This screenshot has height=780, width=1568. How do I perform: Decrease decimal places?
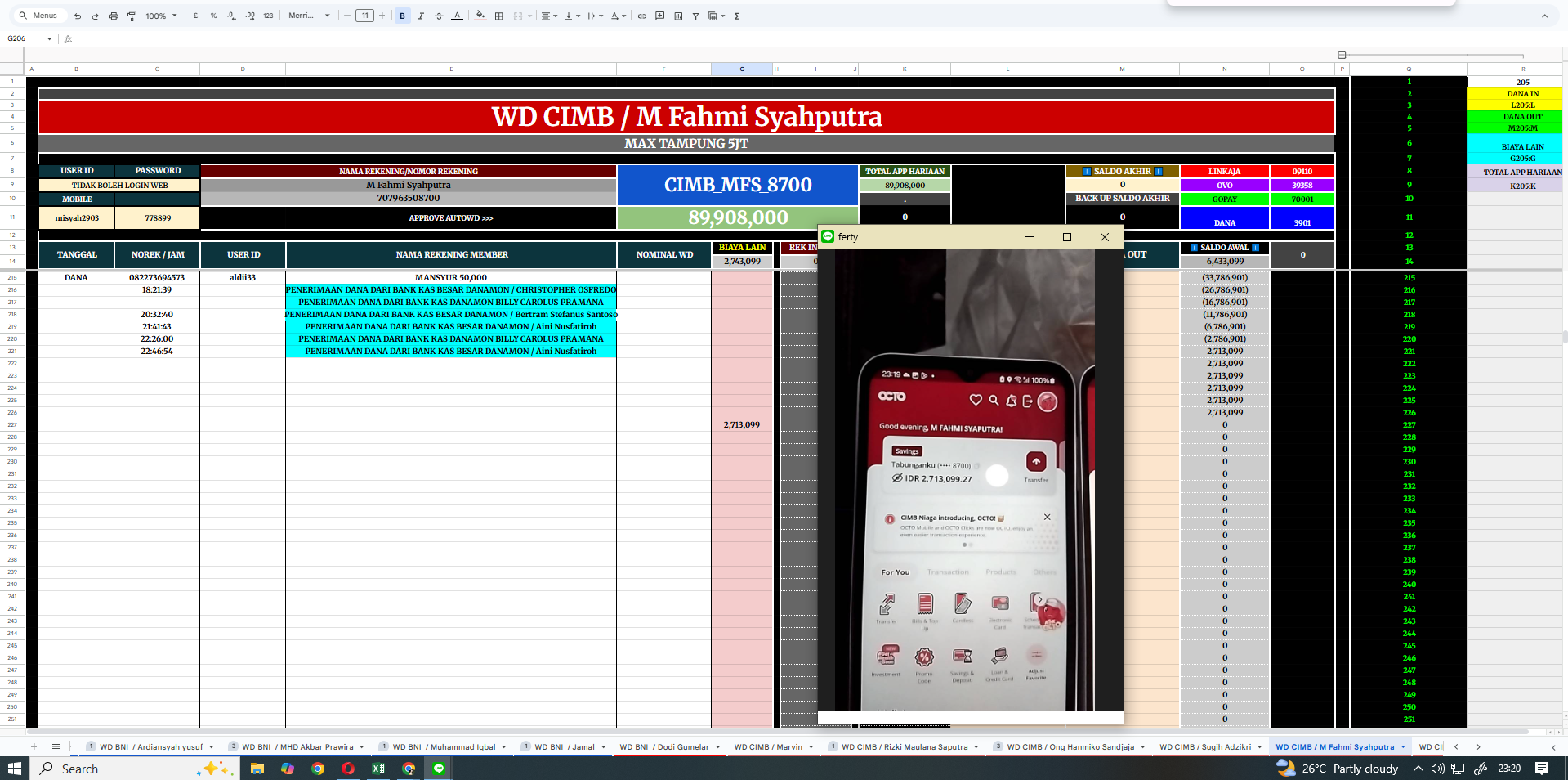tap(231, 16)
